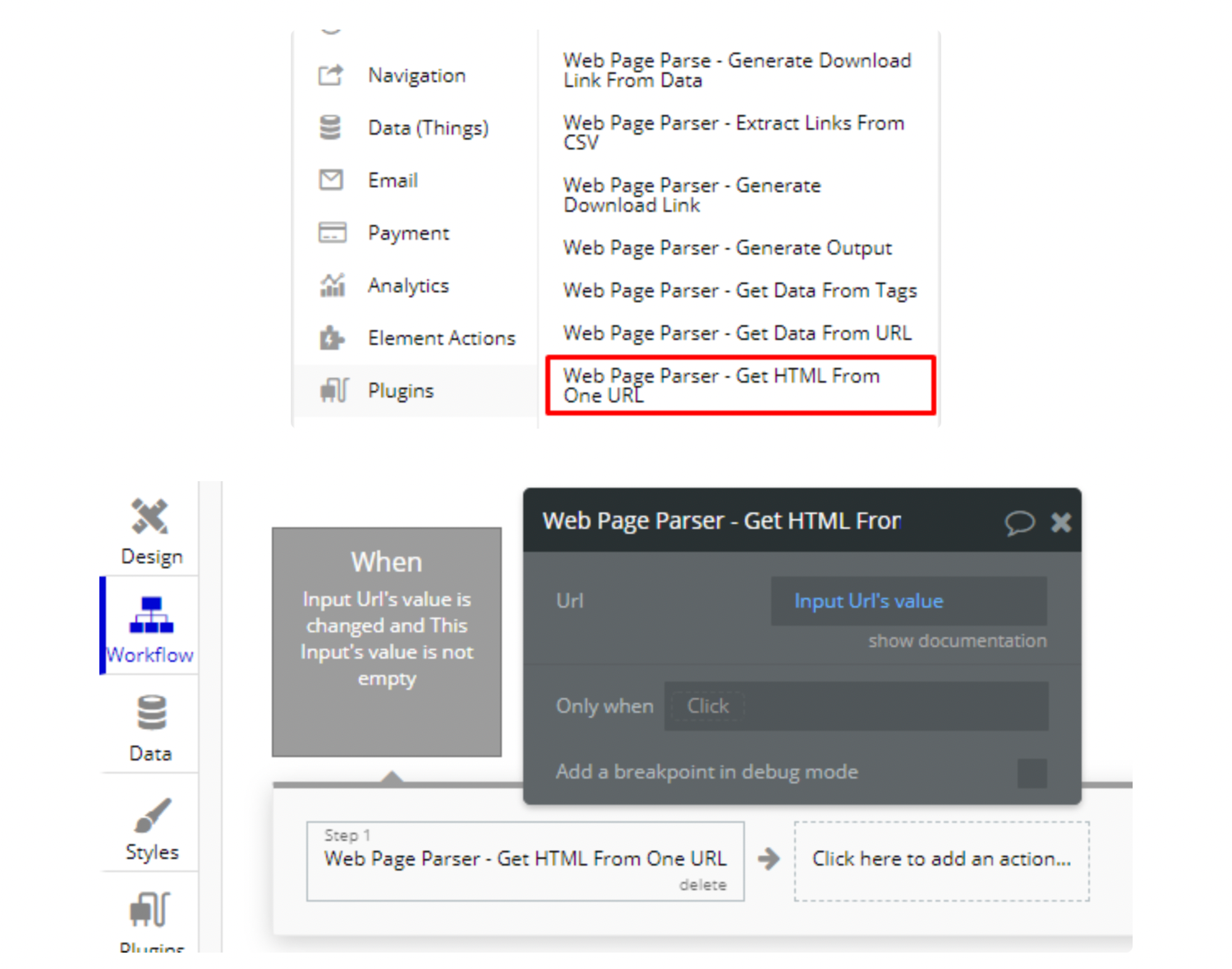Click the Url field Input Url's value expression

coord(908,601)
